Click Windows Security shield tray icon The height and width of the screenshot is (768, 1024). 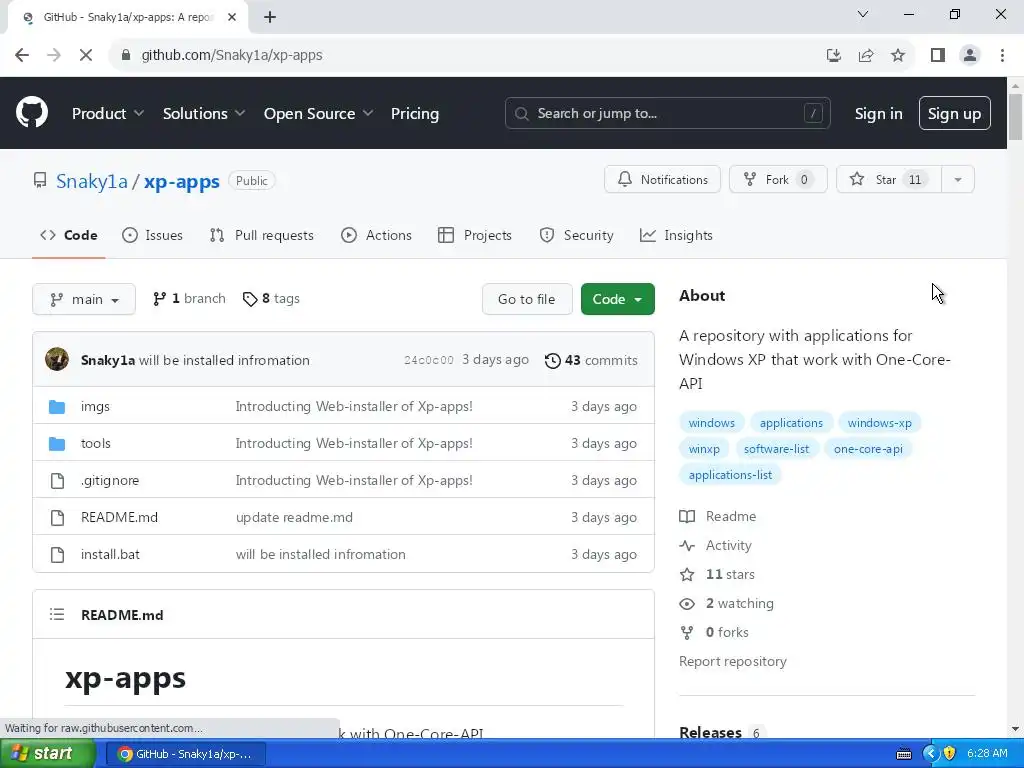click(949, 753)
